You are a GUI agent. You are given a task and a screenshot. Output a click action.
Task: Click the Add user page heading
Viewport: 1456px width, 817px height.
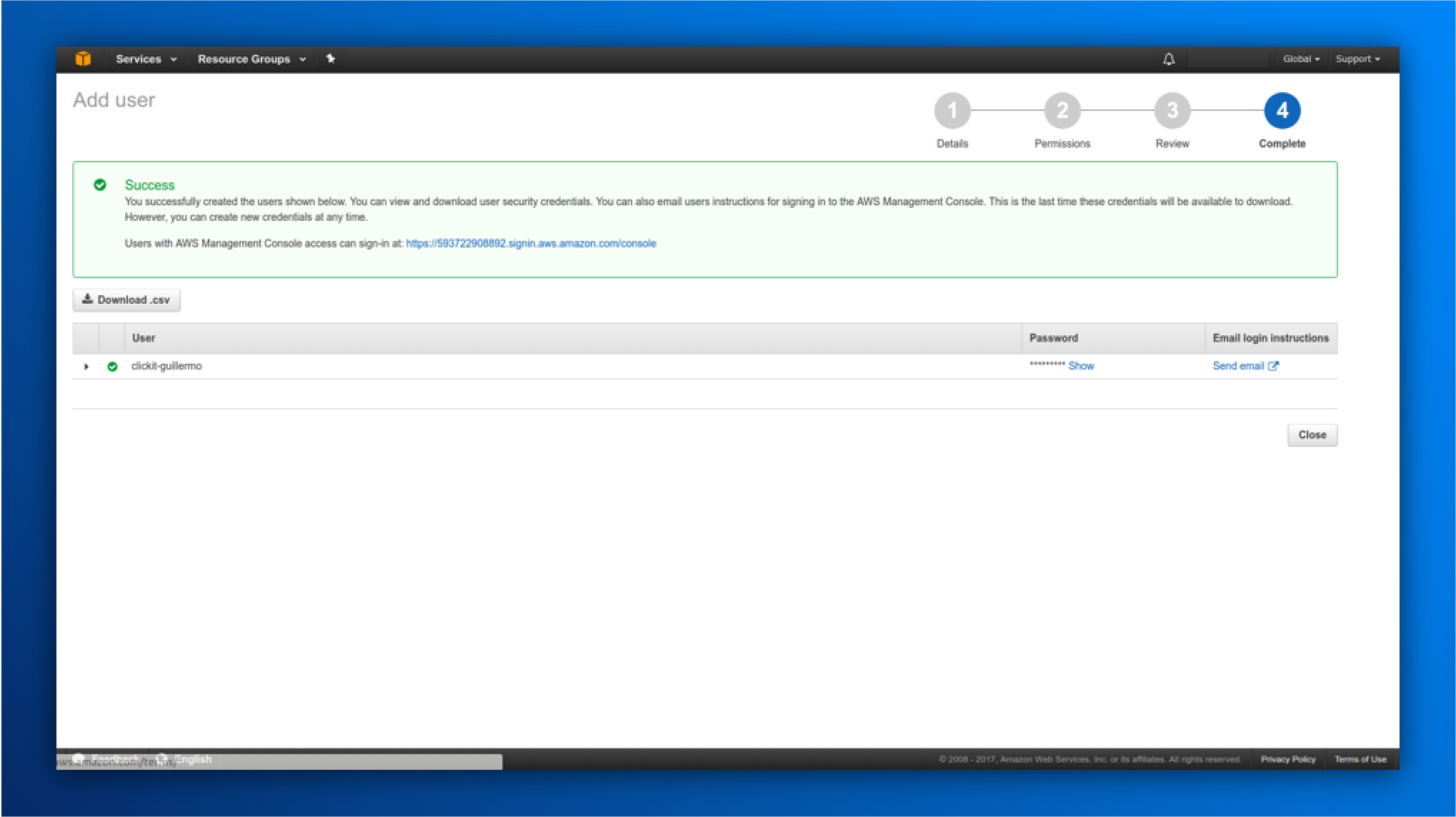(x=114, y=100)
